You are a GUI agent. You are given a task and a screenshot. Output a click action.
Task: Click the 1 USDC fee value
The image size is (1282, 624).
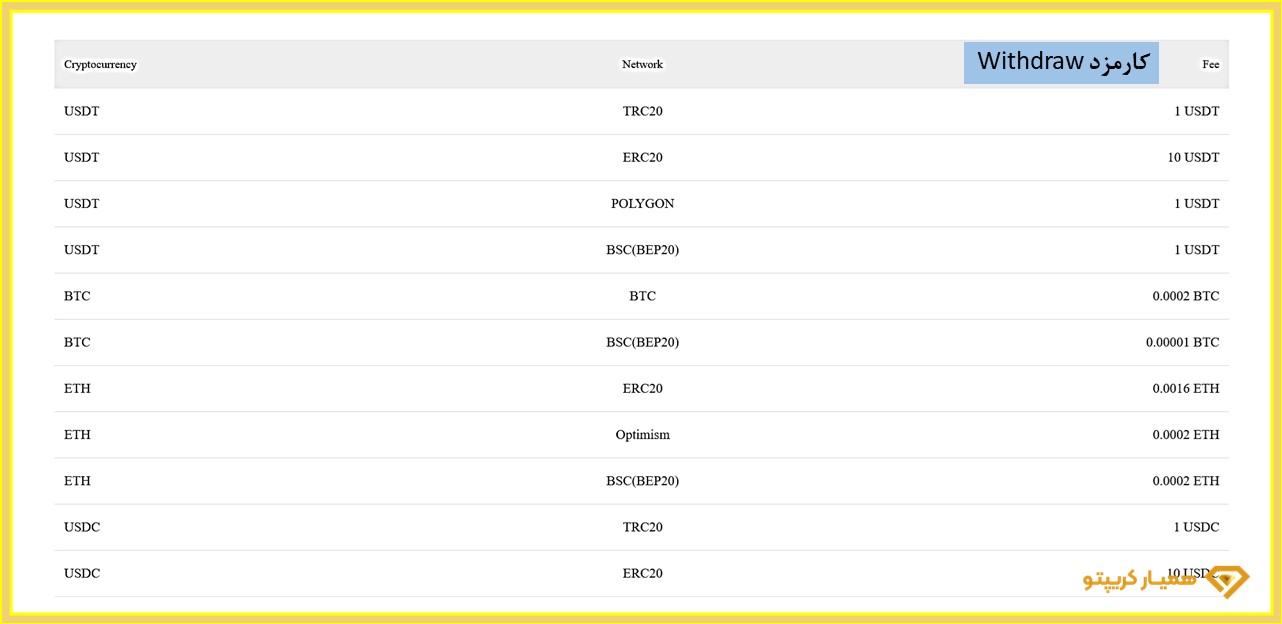1196,527
